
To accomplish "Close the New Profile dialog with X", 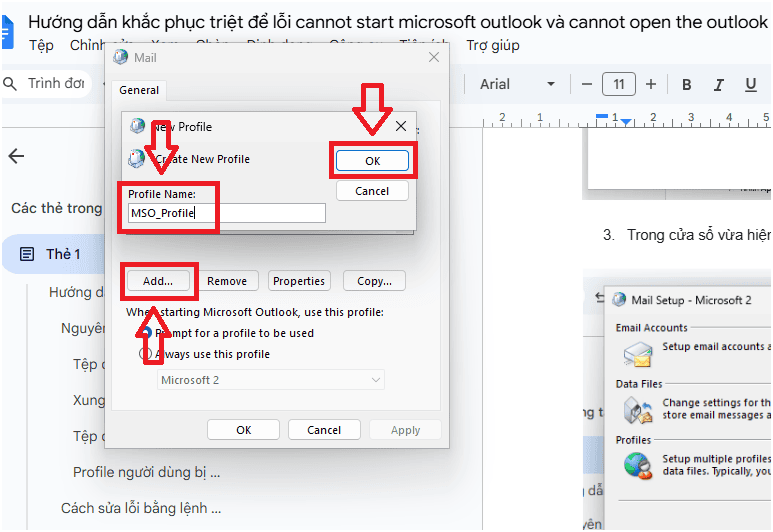I will 401,126.
